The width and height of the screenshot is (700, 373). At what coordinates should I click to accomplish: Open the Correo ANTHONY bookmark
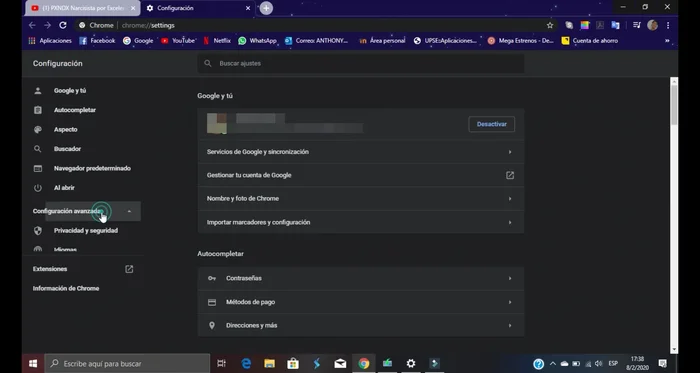tap(317, 41)
